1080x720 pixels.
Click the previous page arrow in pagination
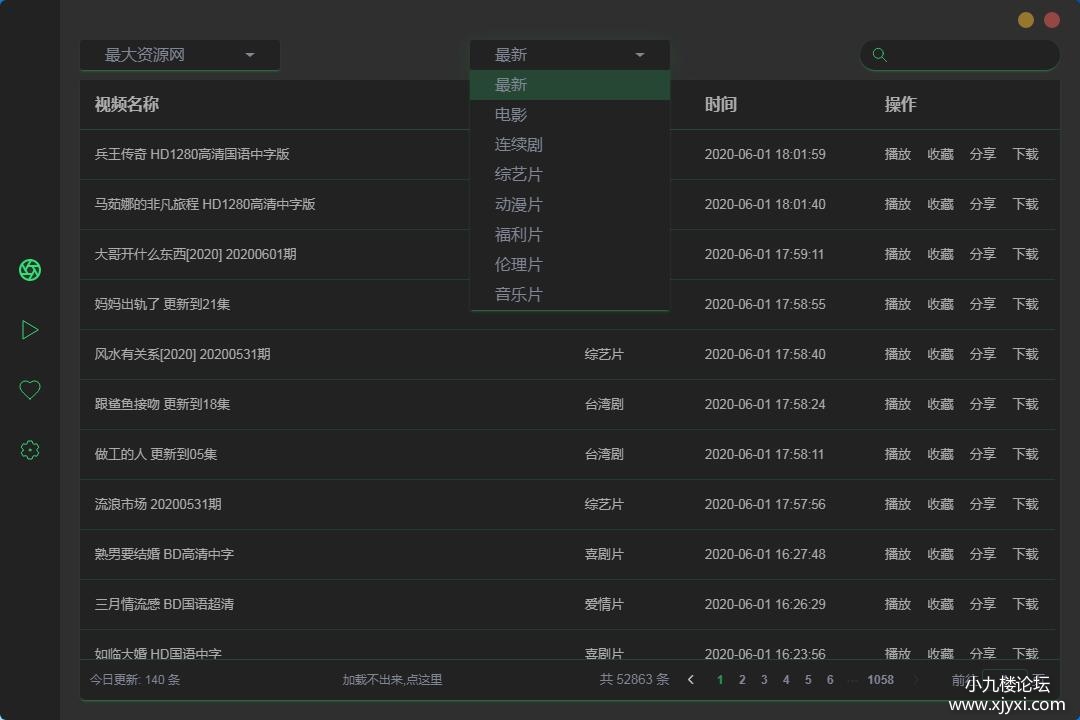(691, 680)
